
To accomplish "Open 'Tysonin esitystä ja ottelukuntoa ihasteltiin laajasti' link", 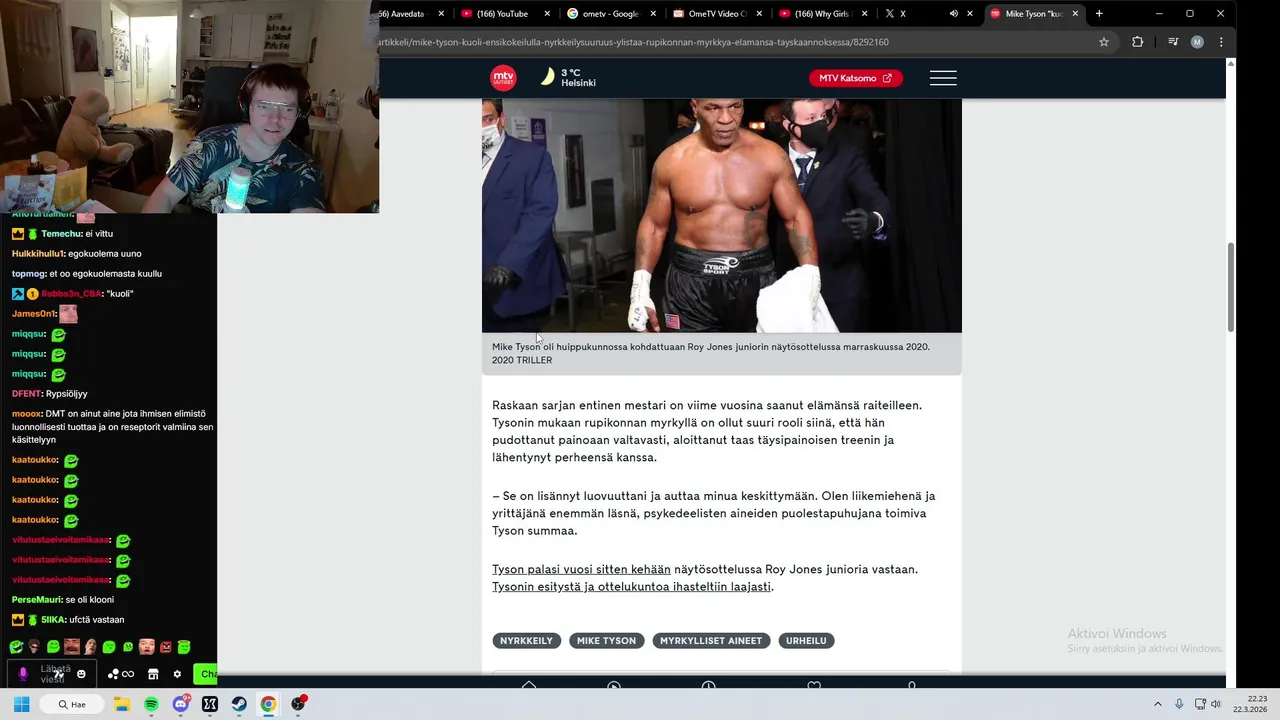I will point(631,587).
